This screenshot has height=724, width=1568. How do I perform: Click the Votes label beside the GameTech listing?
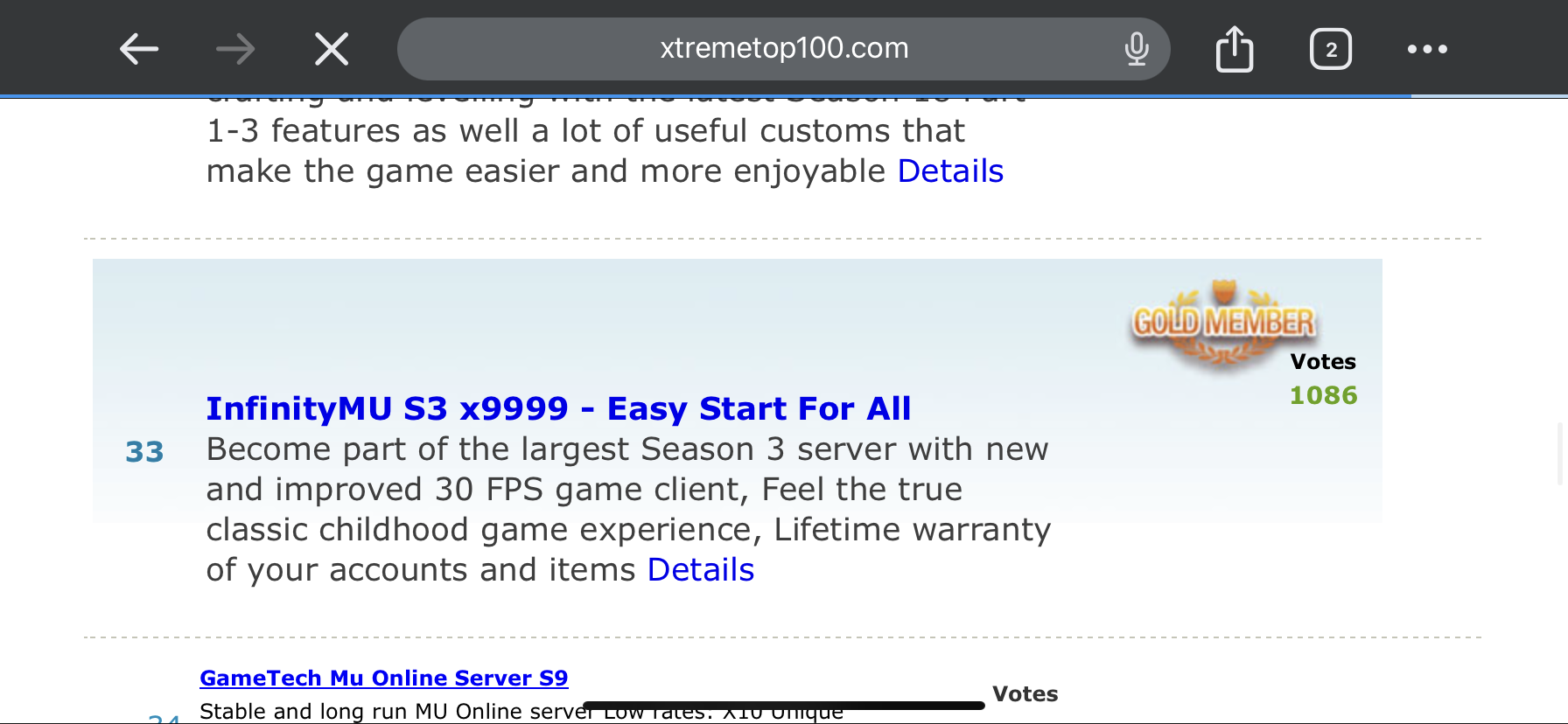coord(1025,694)
